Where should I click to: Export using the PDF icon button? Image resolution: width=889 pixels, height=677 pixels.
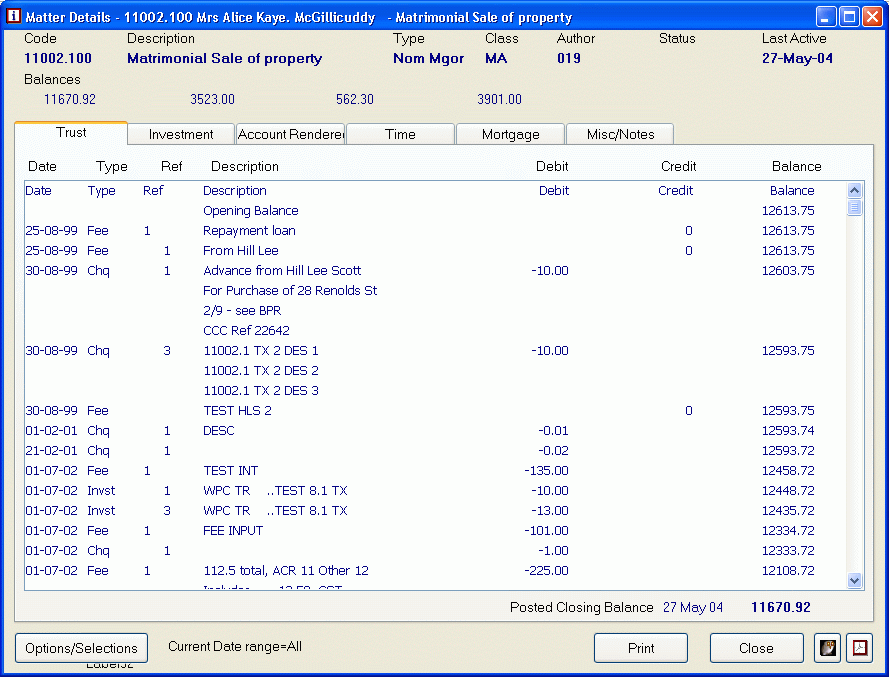pyautogui.click(x=859, y=648)
